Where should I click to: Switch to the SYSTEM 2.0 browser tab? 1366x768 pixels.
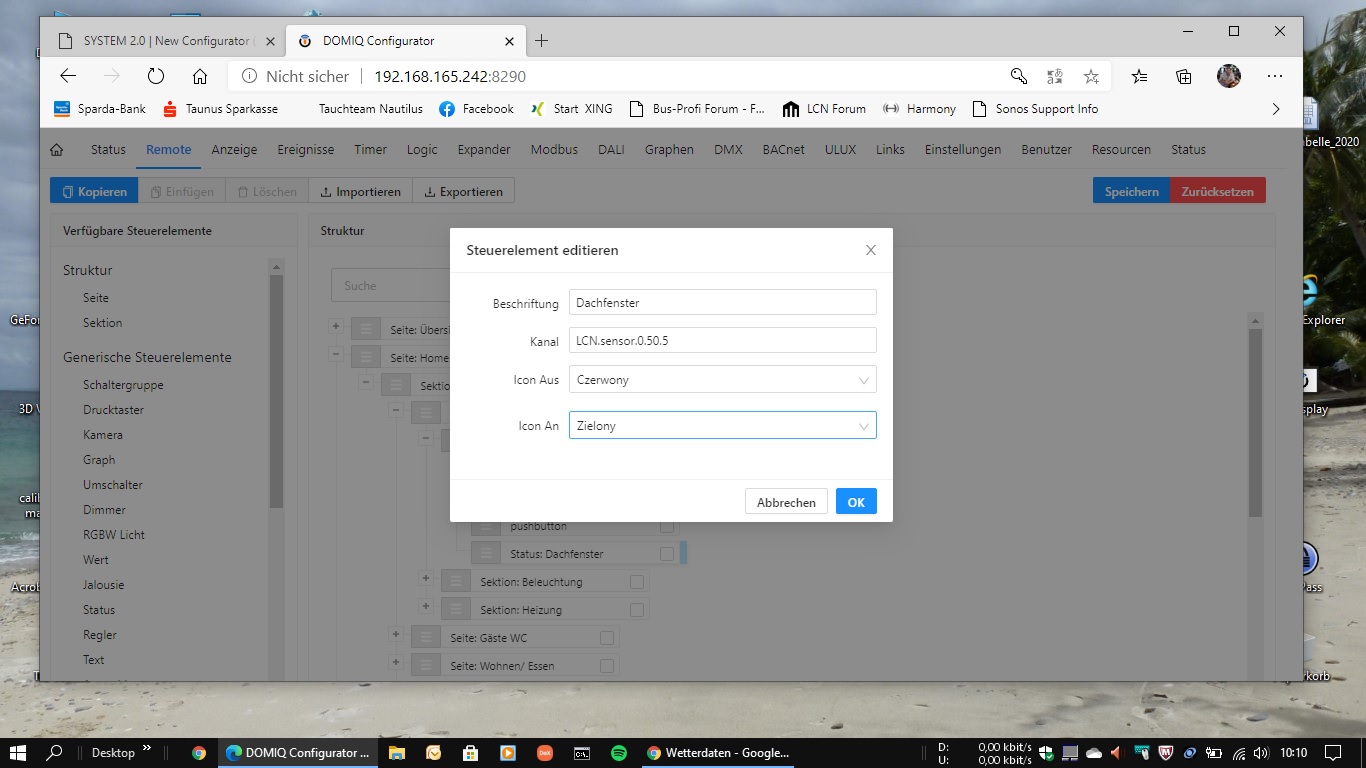(160, 41)
